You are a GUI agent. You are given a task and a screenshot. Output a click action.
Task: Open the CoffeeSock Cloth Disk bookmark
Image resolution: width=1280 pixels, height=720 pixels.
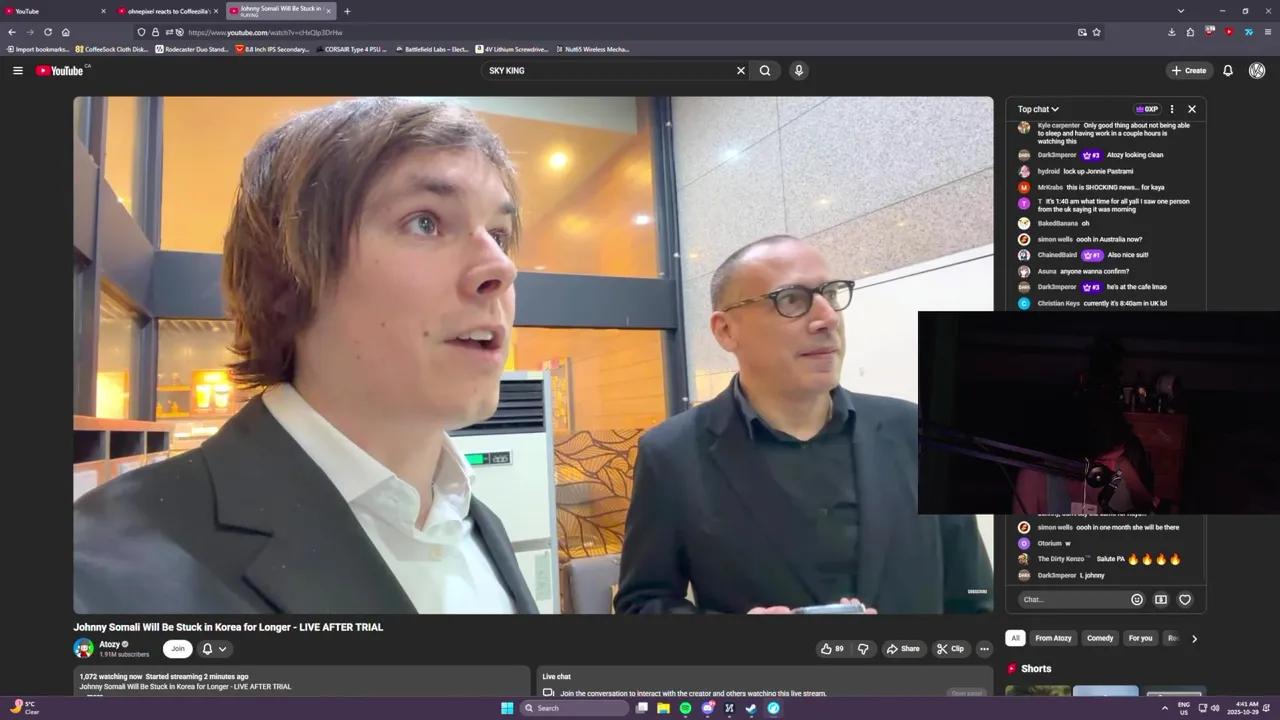tap(112, 49)
